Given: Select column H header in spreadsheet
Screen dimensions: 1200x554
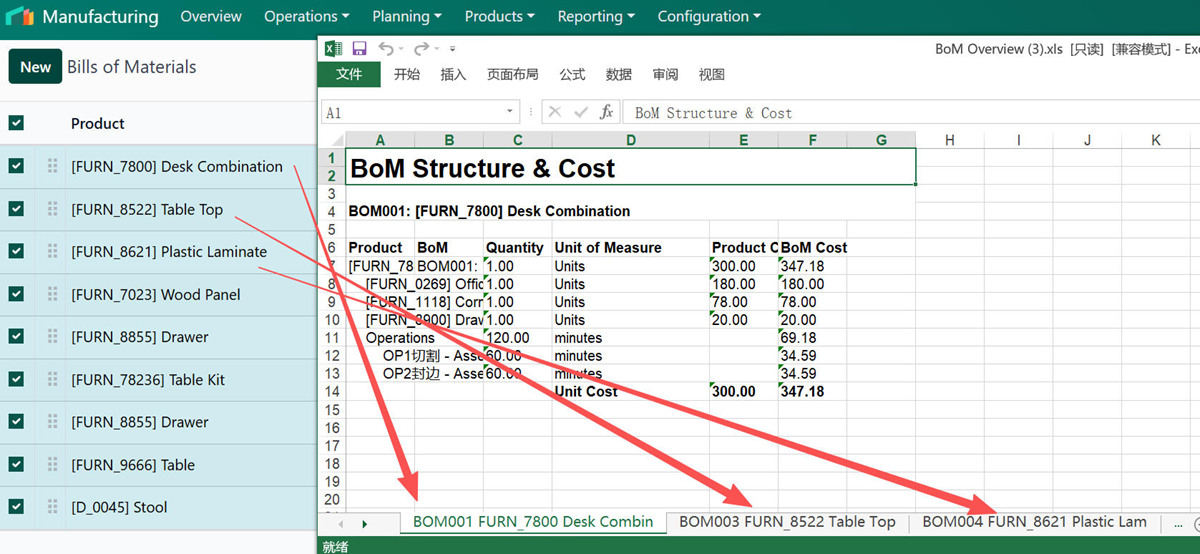Looking at the screenshot, I should [x=949, y=140].
